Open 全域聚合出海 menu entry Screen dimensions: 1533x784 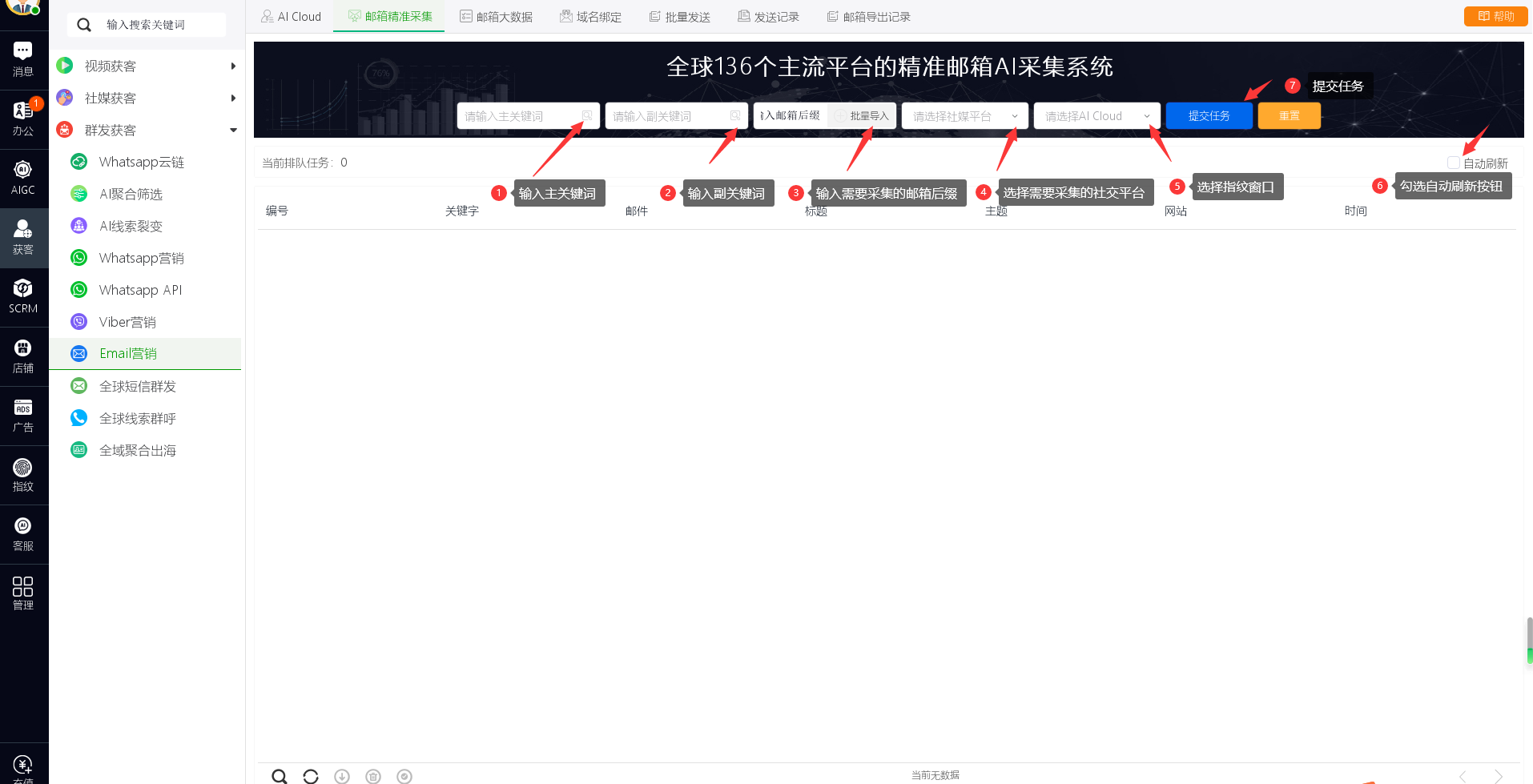pos(145,450)
